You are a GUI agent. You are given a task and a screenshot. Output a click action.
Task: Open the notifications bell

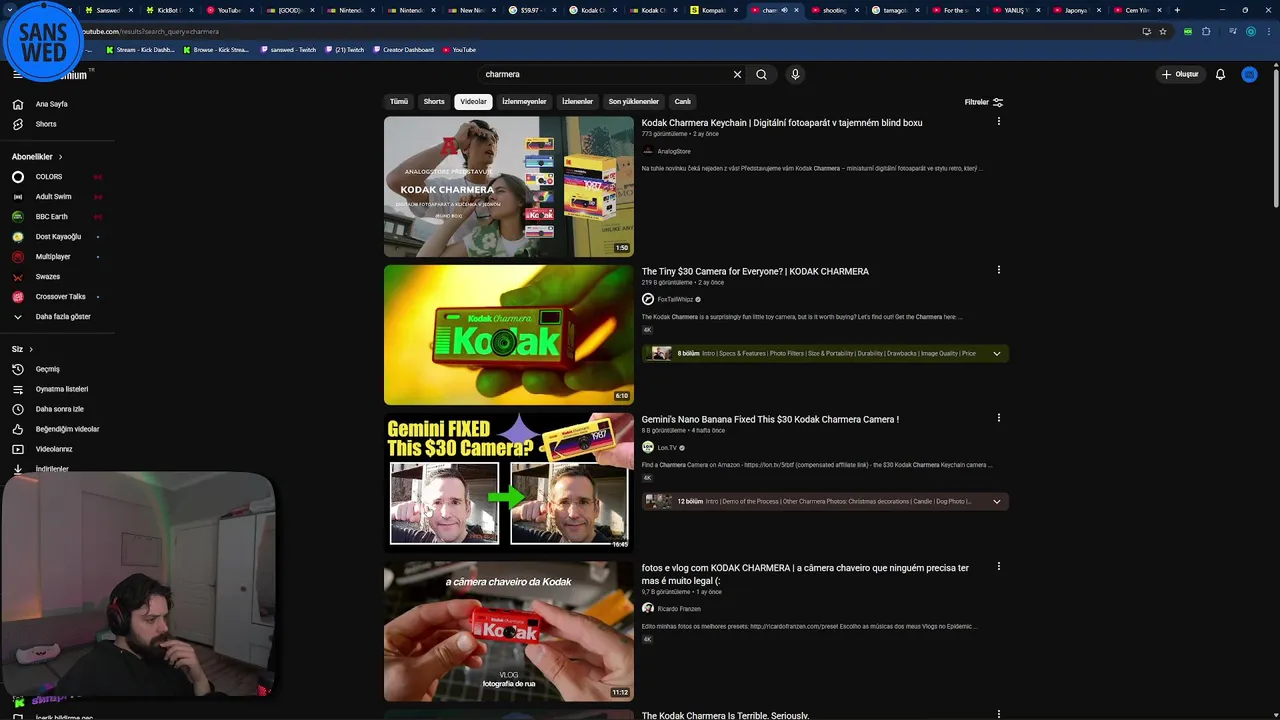(1220, 74)
